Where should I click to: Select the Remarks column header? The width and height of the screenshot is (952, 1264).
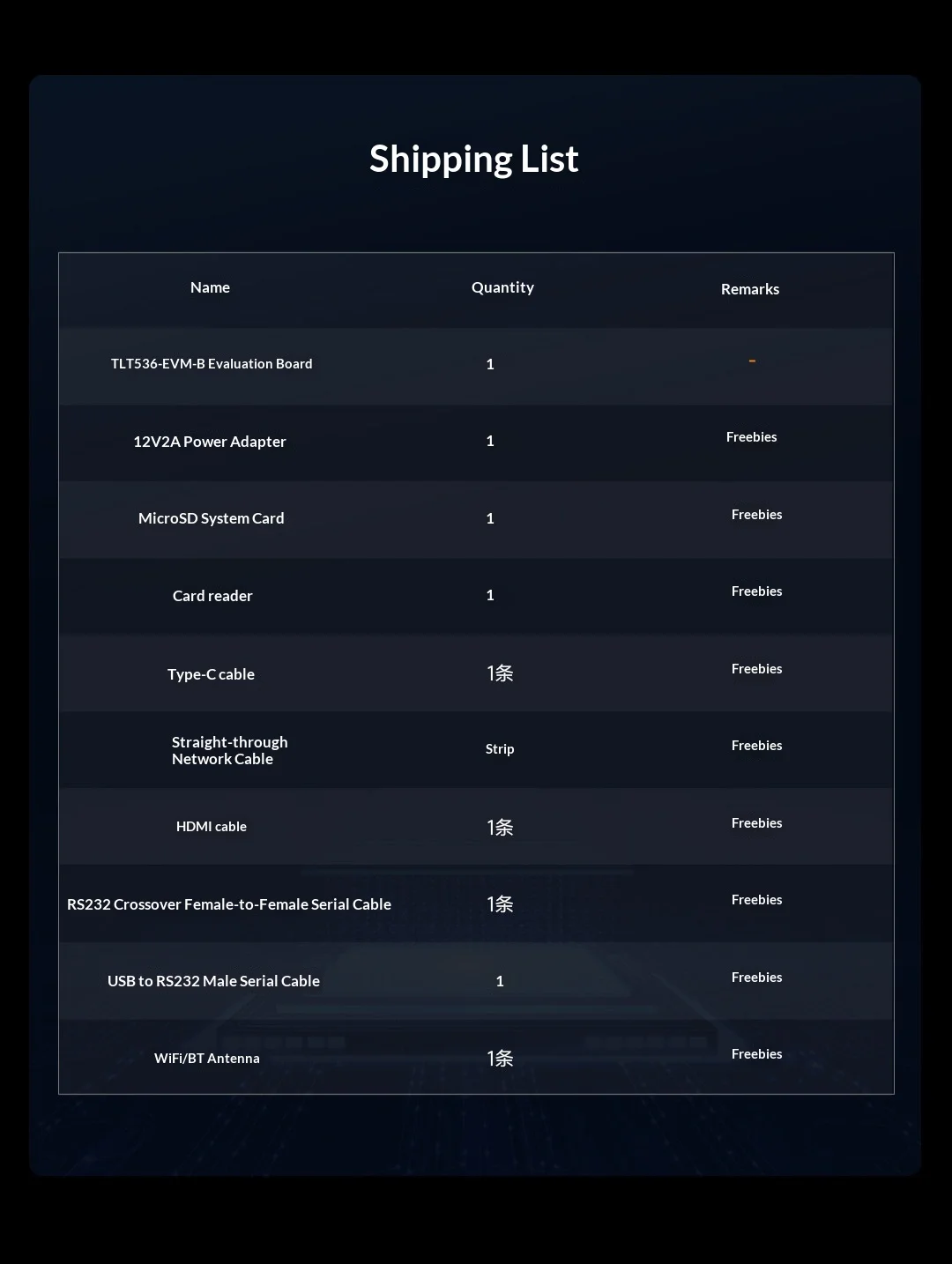click(x=750, y=289)
